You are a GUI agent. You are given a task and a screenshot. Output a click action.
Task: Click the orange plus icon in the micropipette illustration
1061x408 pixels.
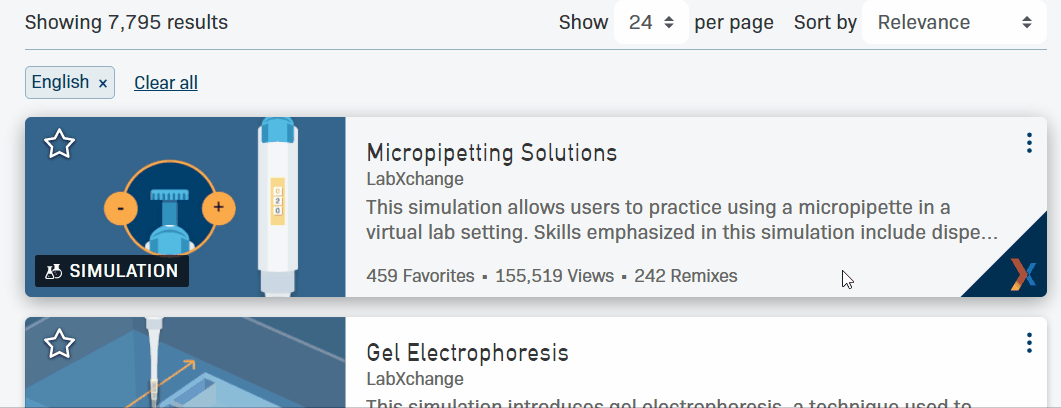tap(218, 209)
